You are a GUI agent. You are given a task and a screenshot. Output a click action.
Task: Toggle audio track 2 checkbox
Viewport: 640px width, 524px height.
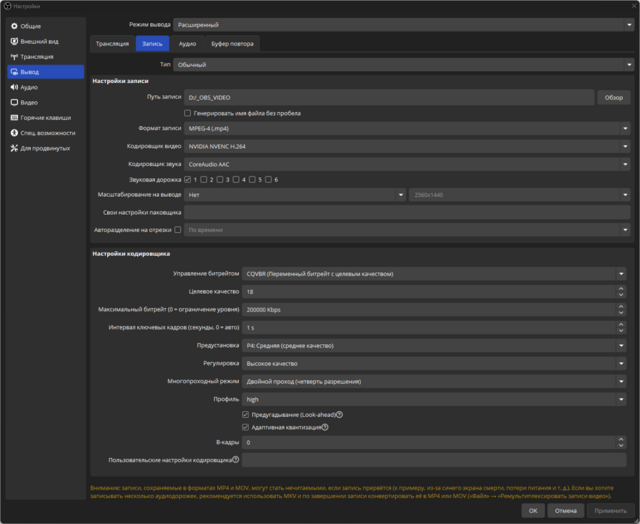click(x=206, y=179)
